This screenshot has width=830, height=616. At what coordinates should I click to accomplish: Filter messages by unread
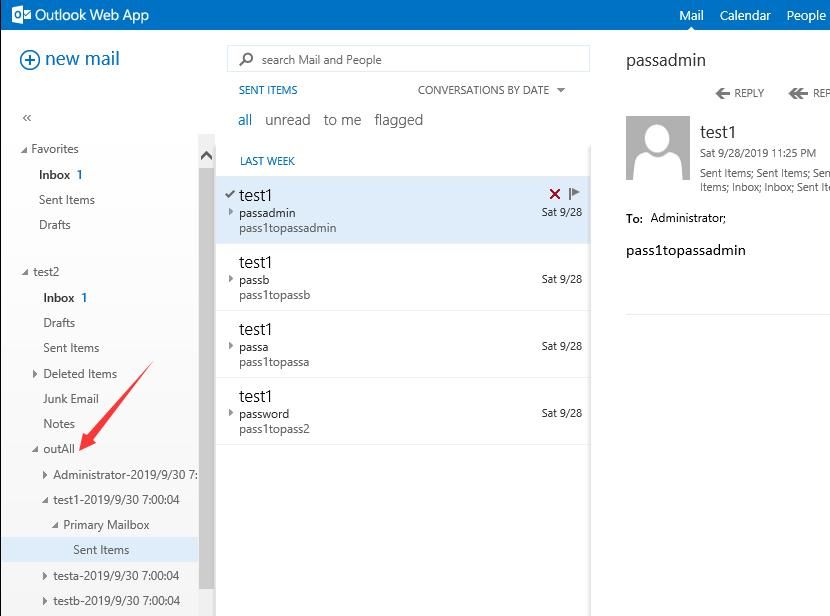coord(287,120)
